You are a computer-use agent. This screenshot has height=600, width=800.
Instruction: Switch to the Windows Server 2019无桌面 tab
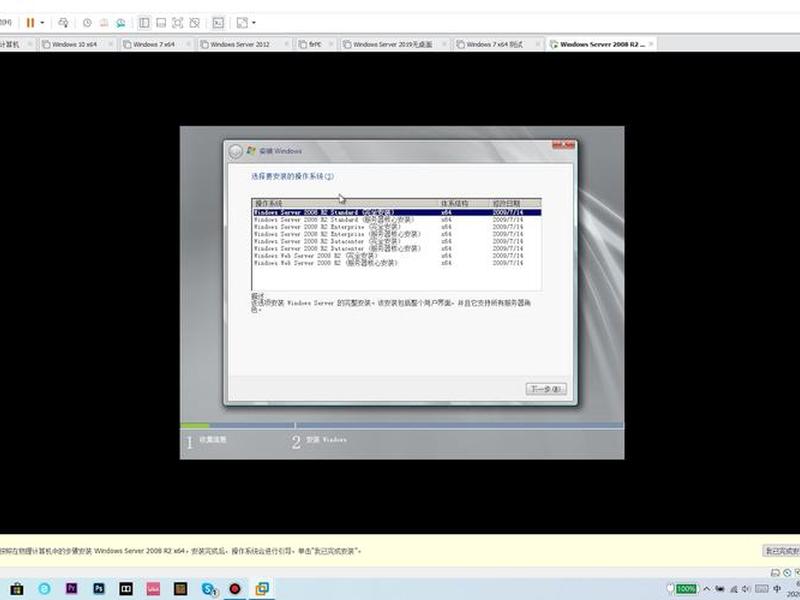coord(392,44)
